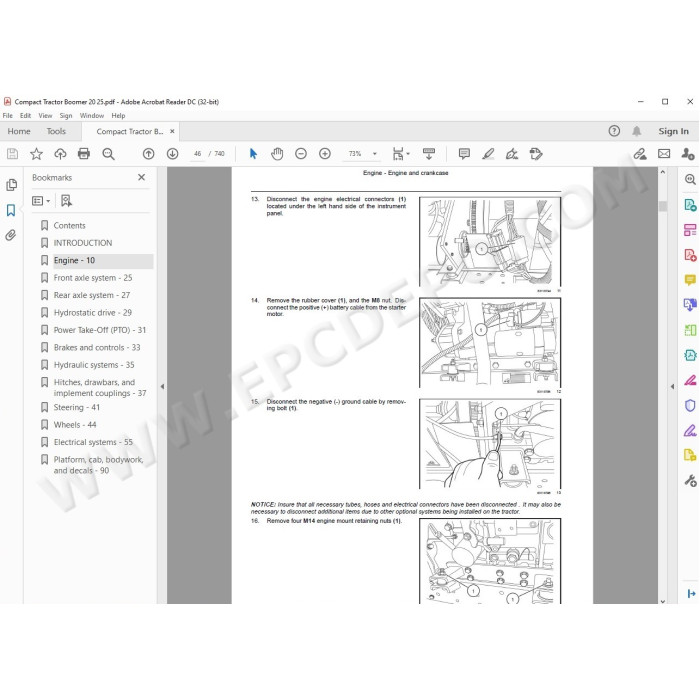This screenshot has width=700, height=700.
Task: Open the Hydrostatic drive - 29 bookmark
Action: (x=92, y=312)
